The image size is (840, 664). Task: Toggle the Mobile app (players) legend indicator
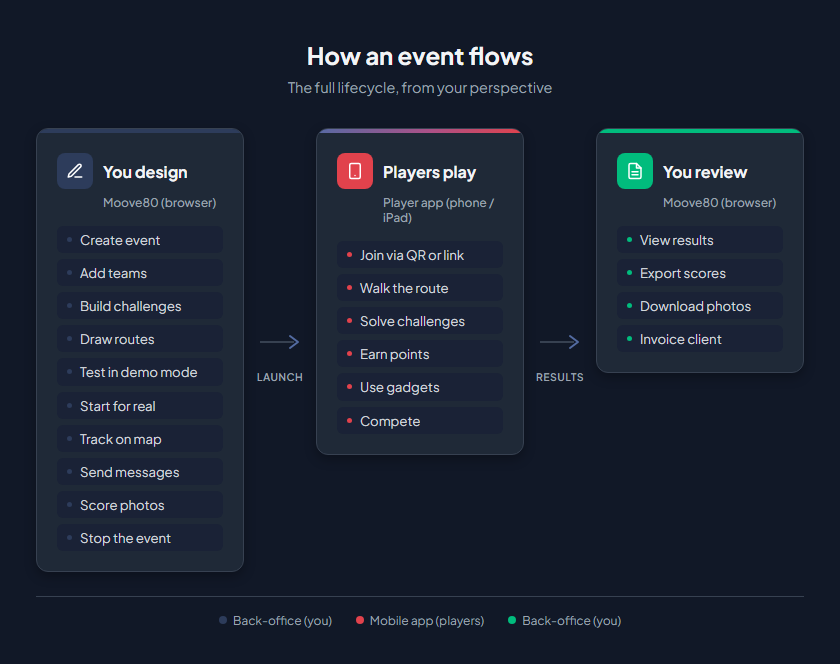358,620
